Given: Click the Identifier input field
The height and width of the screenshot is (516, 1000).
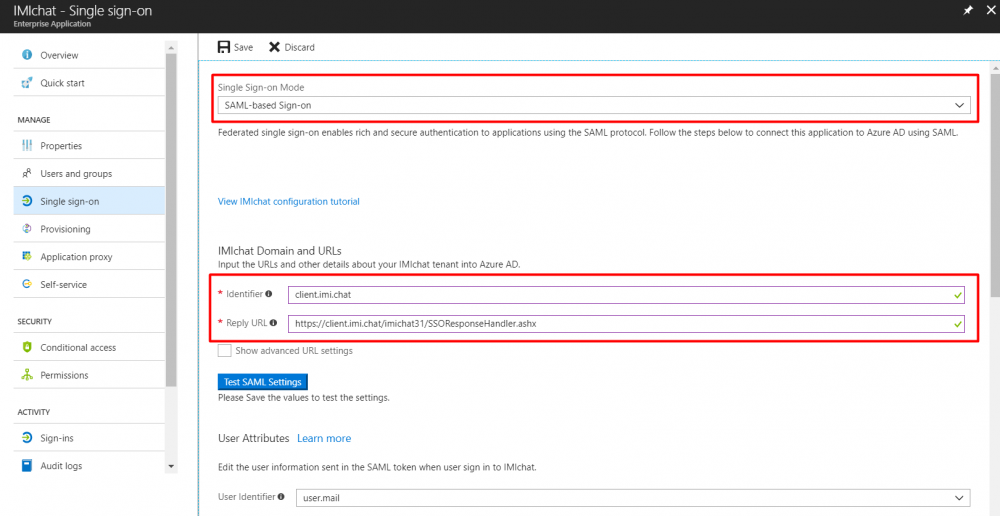Looking at the screenshot, I should click(x=626, y=295).
